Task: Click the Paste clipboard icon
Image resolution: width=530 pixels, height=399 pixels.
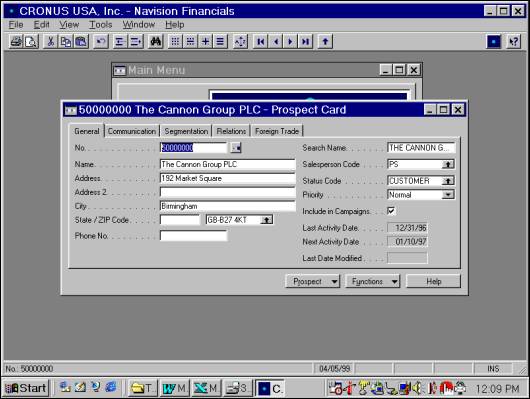Action: click(81, 42)
